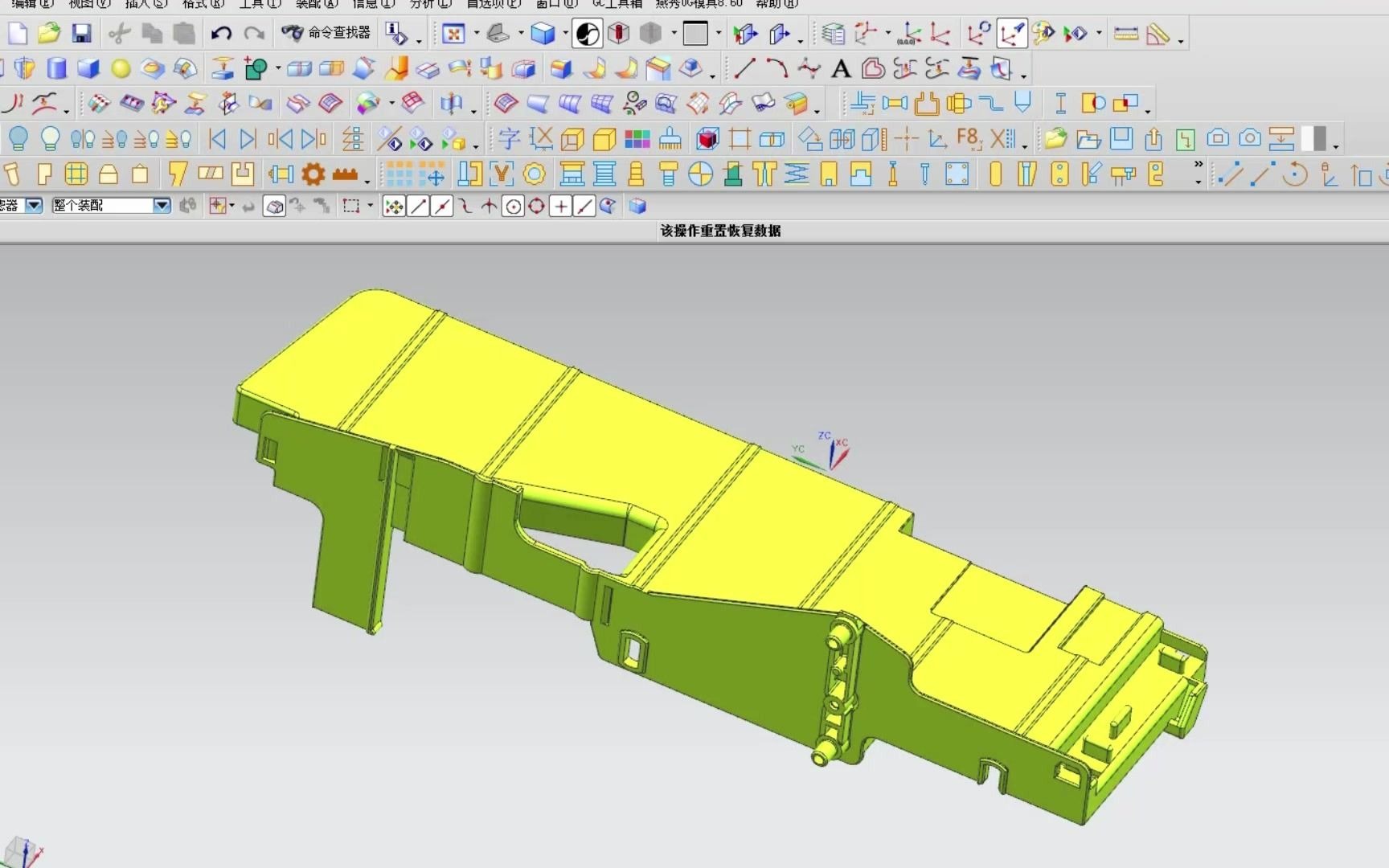Click the Fit view icon
The width and height of the screenshot is (1389, 868).
click(453, 34)
